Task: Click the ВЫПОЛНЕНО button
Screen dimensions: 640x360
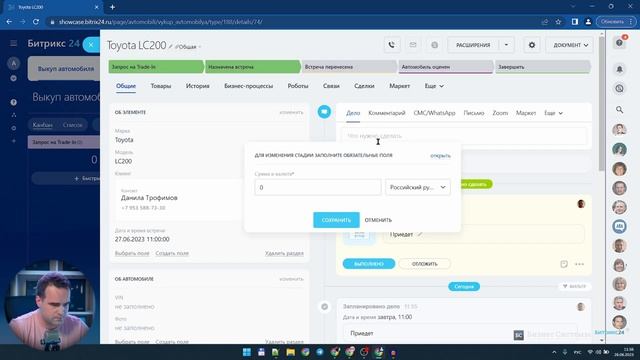Action: pyautogui.click(x=369, y=264)
